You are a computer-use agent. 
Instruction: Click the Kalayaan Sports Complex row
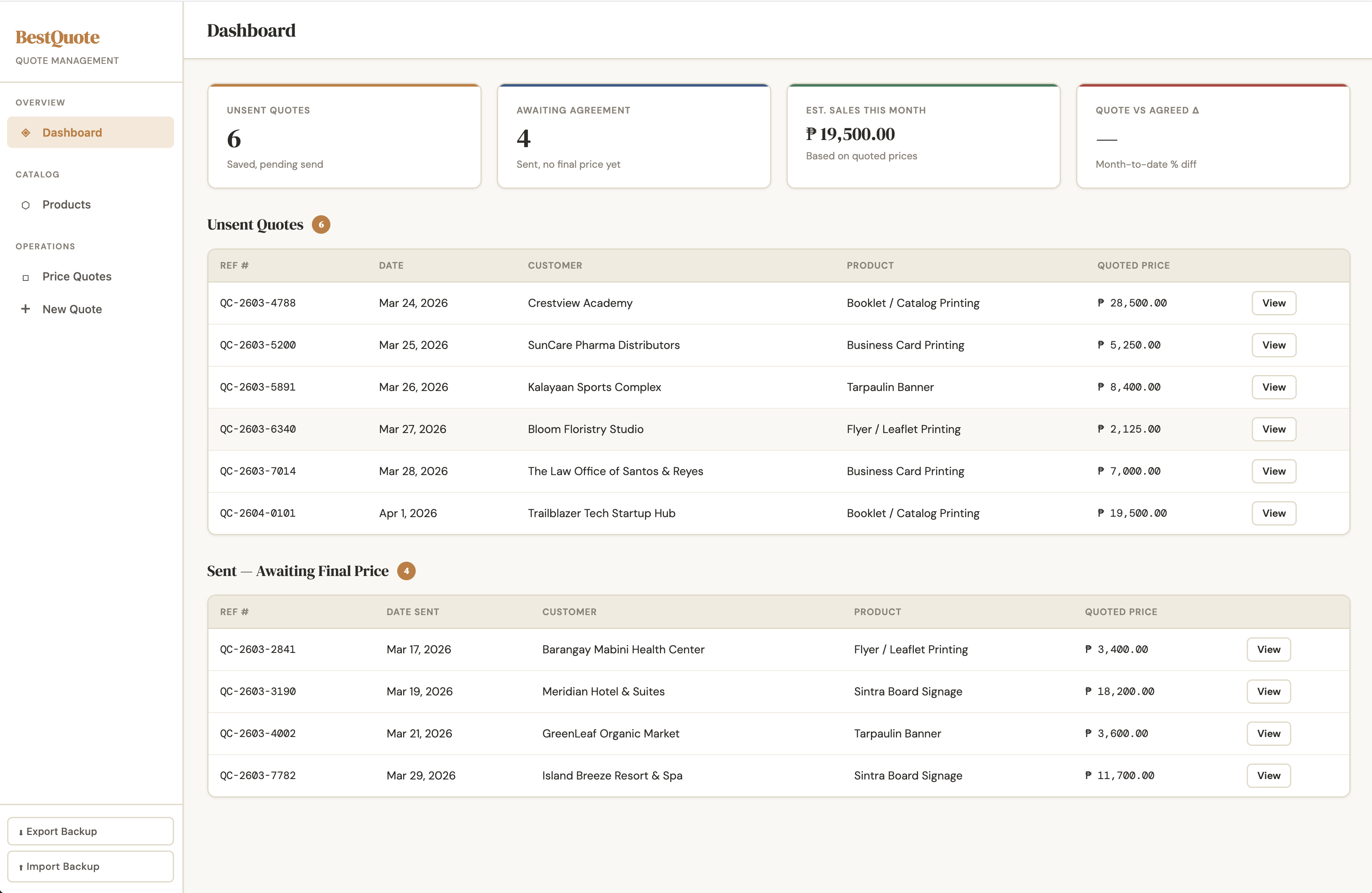click(594, 387)
